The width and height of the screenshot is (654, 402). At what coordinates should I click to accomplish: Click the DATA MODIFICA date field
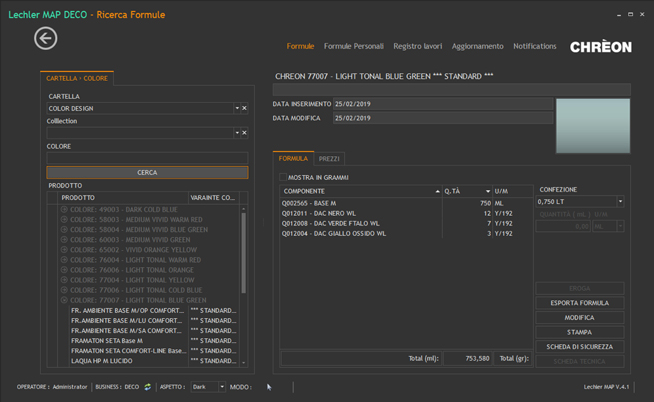click(x=443, y=118)
